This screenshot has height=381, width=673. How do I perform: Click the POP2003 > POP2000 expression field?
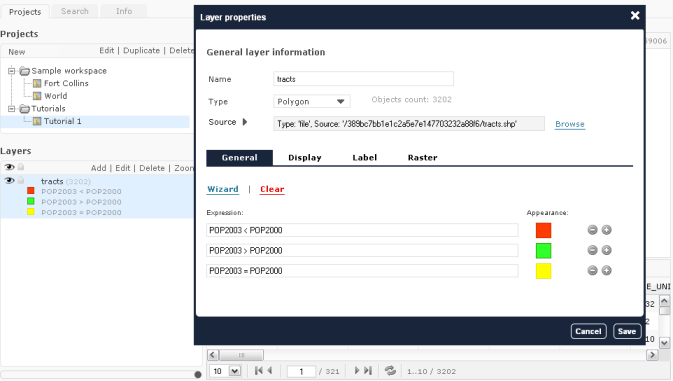(362, 250)
